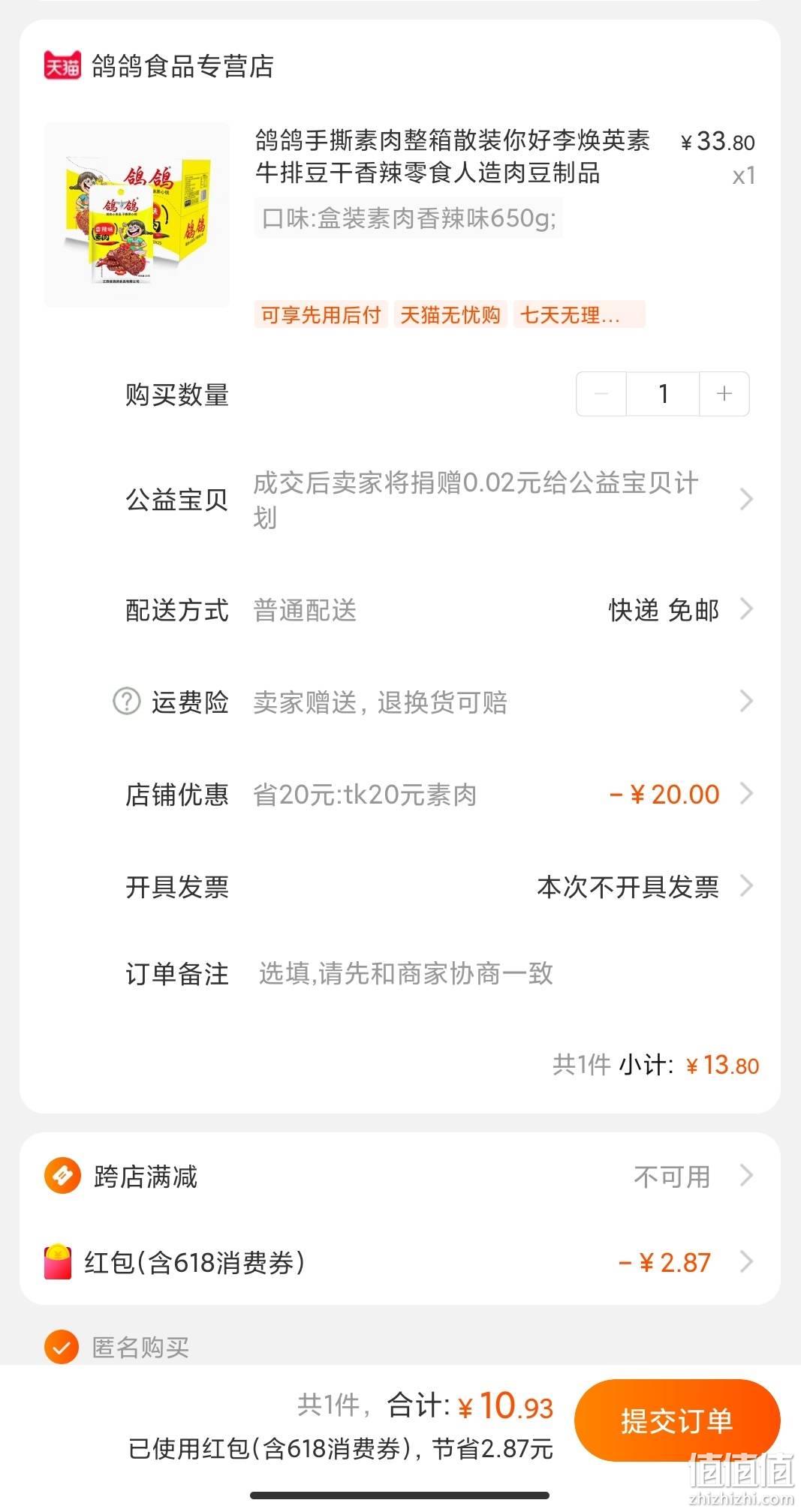The width and height of the screenshot is (801, 1512).
Task: Expand 店铺优惠 store discount chevron
Action: pyautogui.click(x=745, y=793)
